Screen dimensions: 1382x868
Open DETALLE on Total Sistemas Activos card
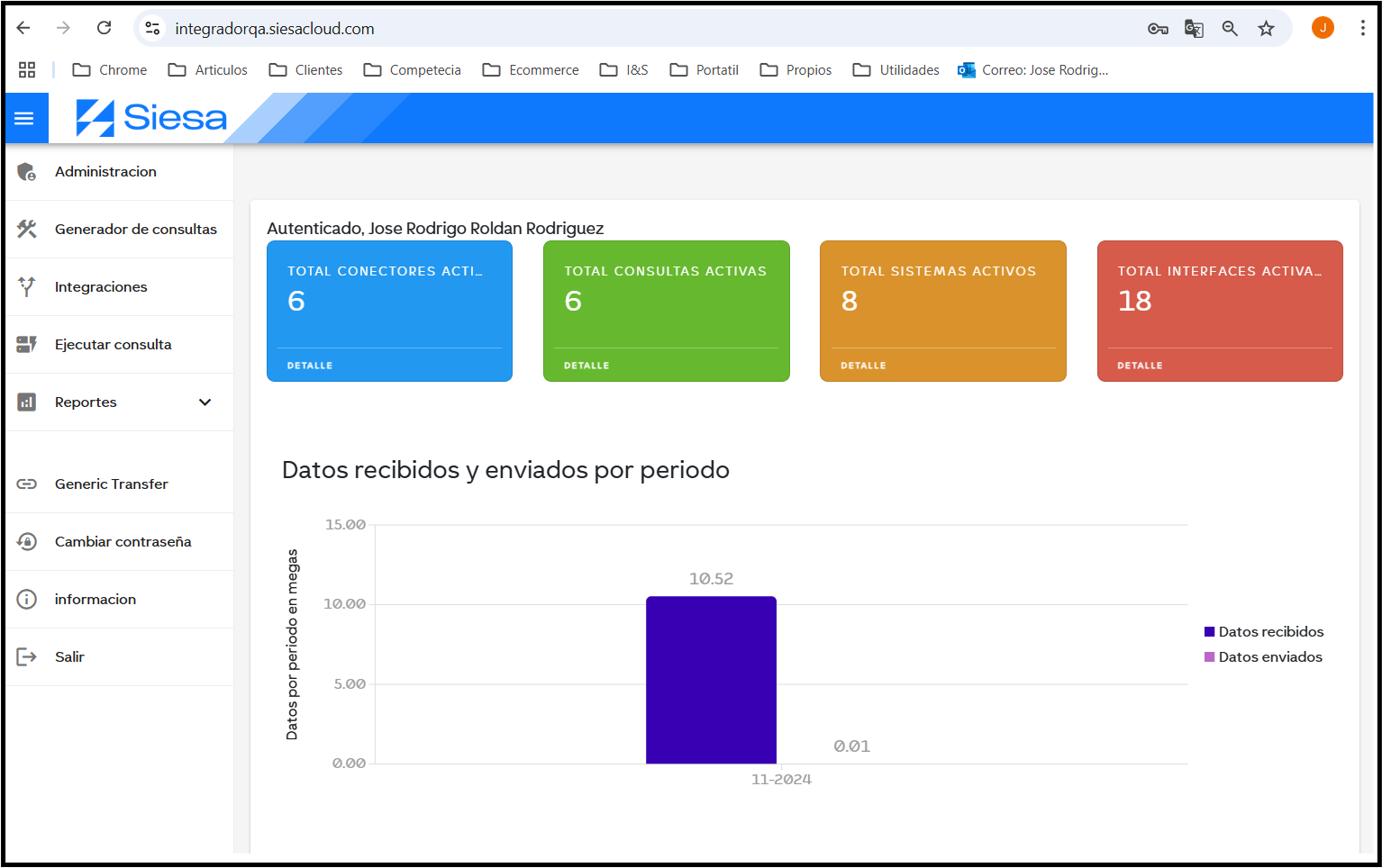click(x=863, y=365)
